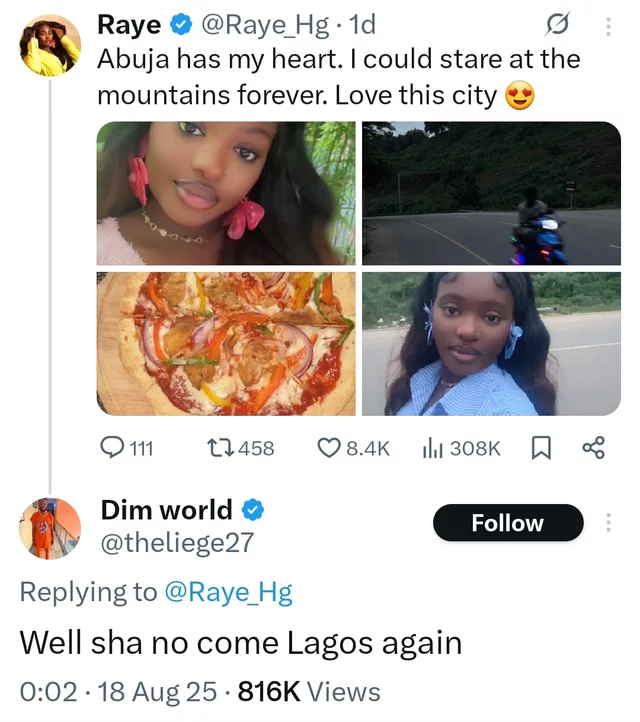Open more options for Dim world's reply
The width and height of the screenshot is (640, 722).
(x=608, y=523)
